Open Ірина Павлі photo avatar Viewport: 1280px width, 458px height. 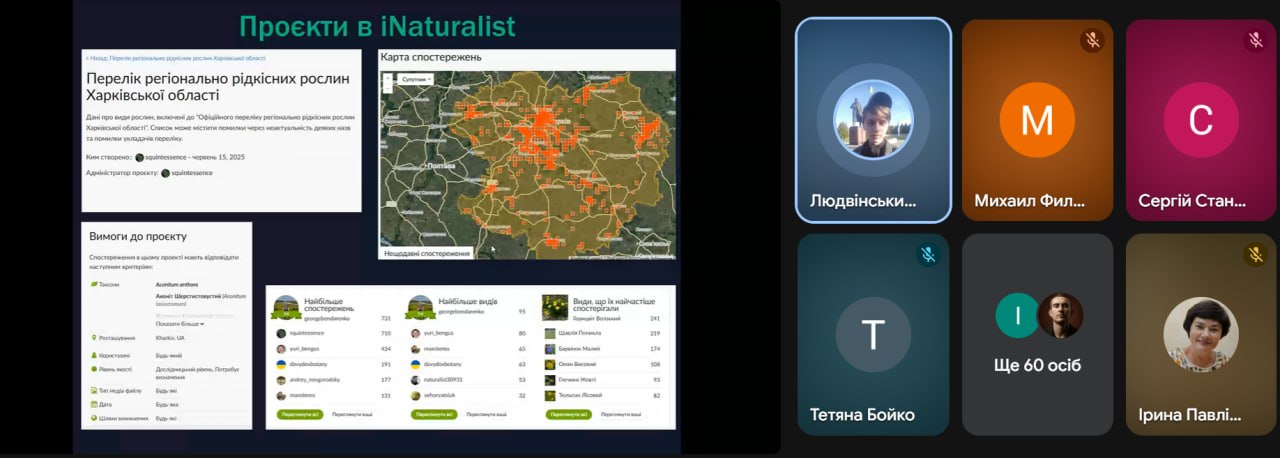pyautogui.click(x=1201, y=334)
